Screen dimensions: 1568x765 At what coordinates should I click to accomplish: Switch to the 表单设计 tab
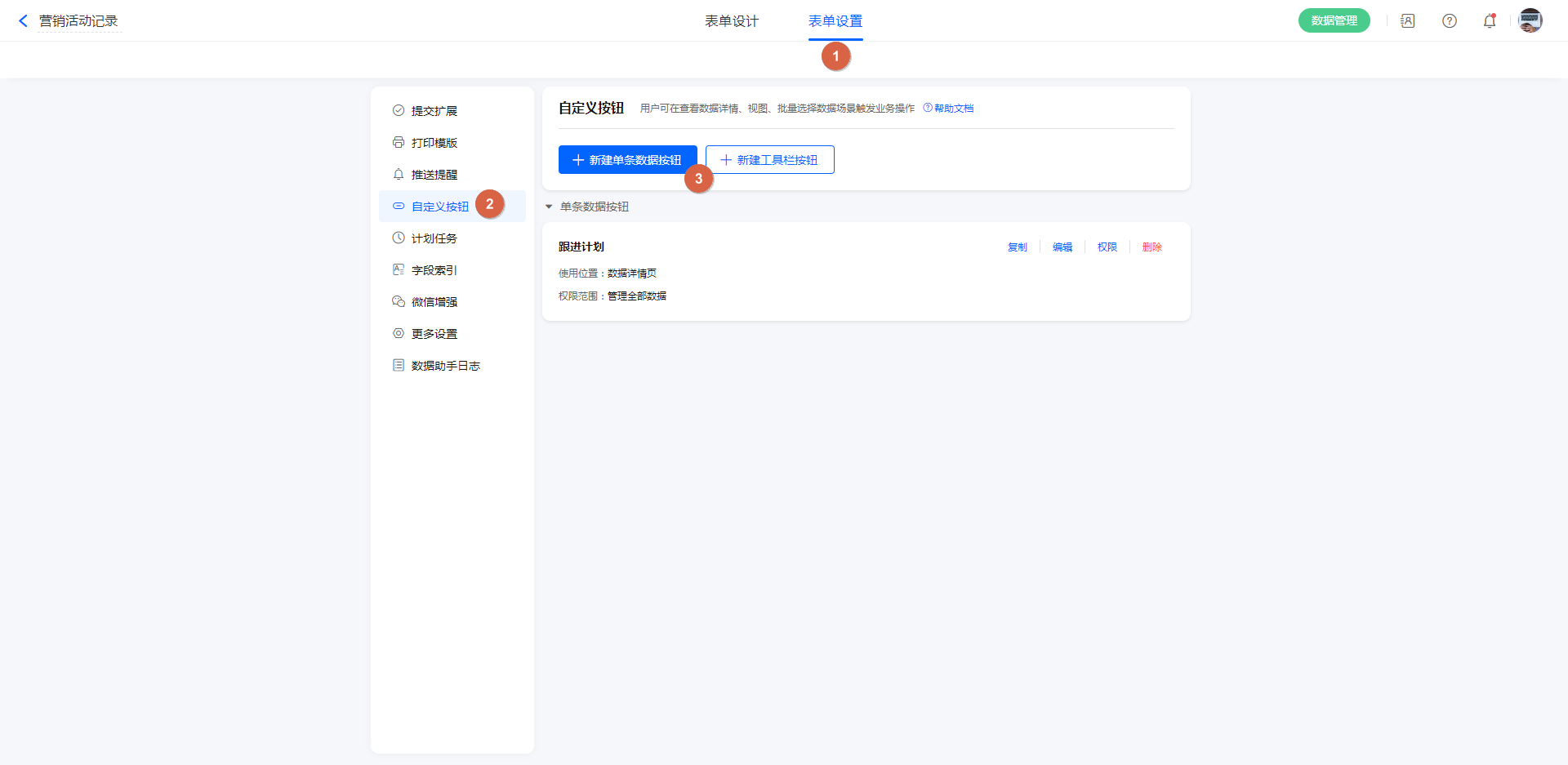(x=731, y=21)
